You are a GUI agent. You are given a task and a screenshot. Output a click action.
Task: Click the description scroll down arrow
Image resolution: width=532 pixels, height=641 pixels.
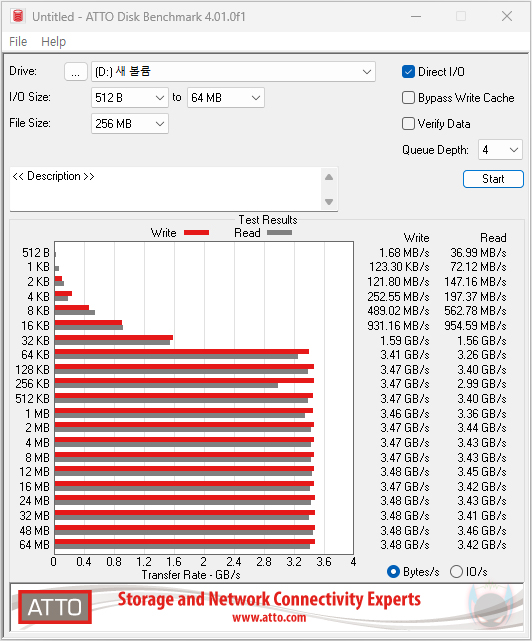[x=329, y=202]
